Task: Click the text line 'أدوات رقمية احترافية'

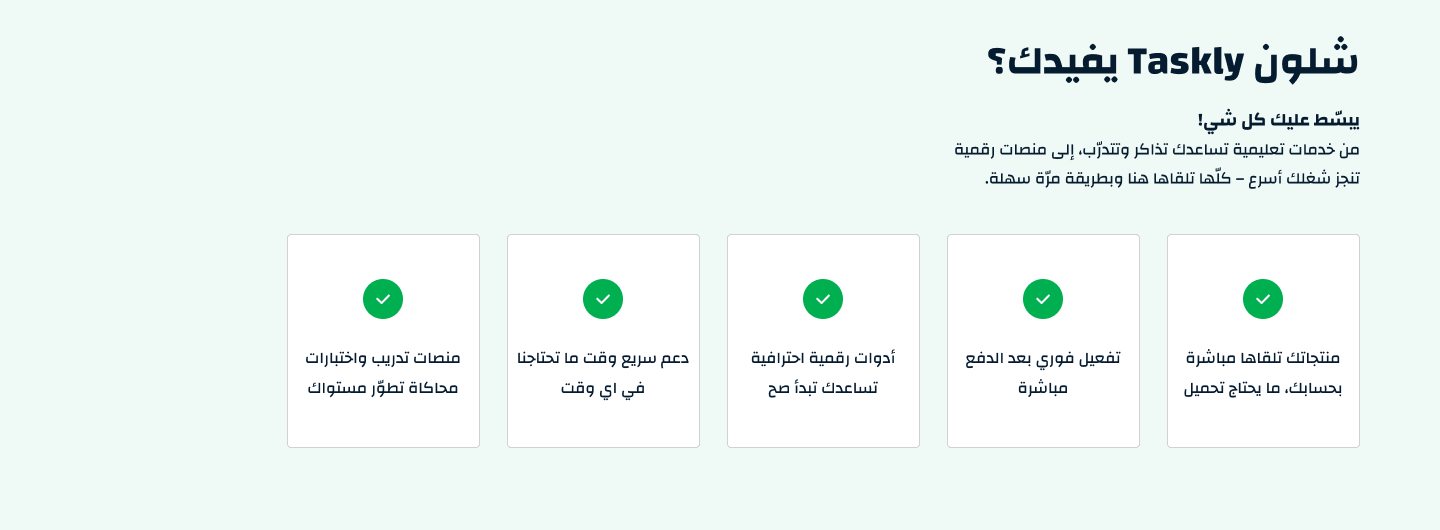Action: click(823, 358)
